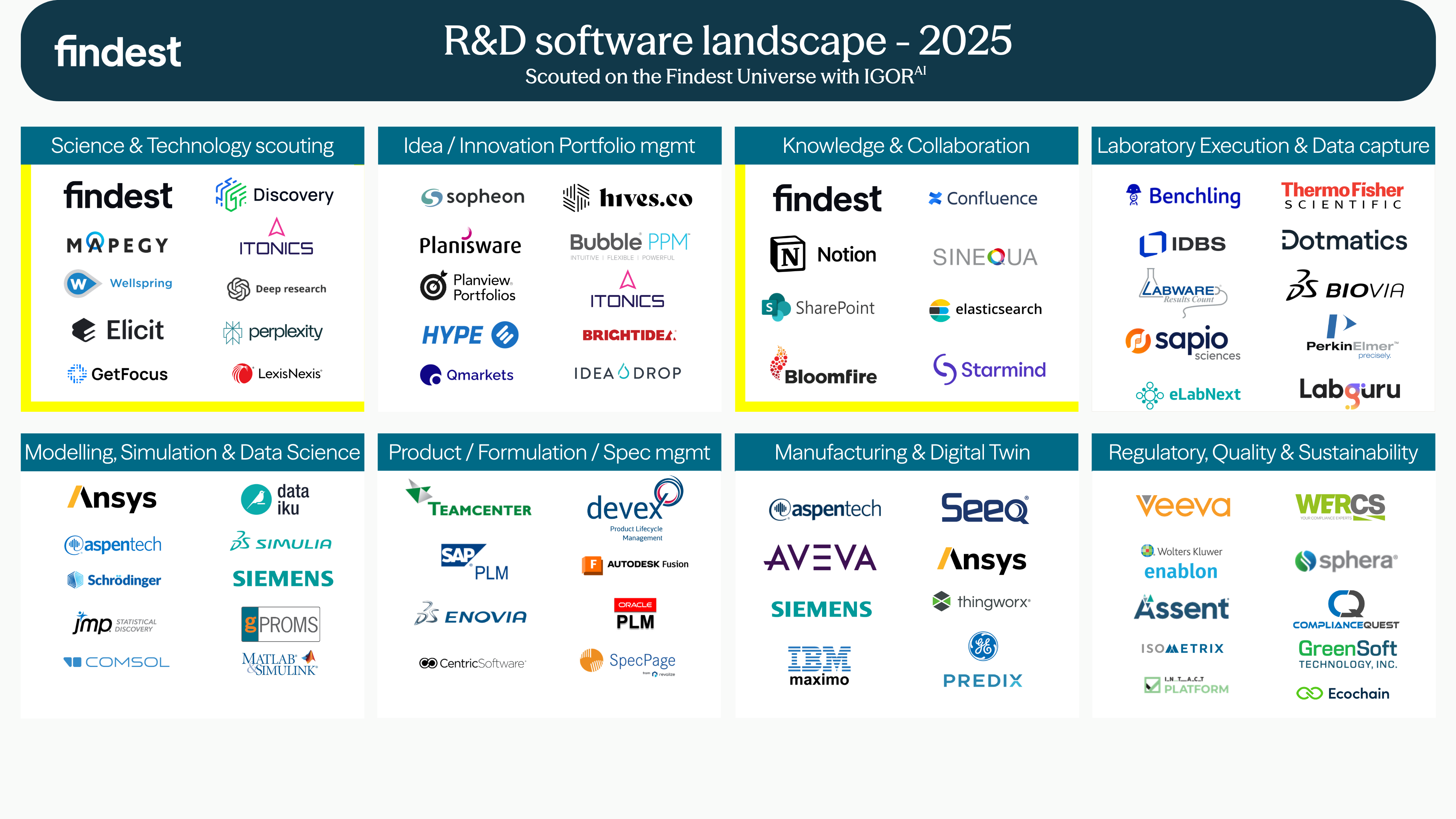
Task: Click the Idea Drop logo
Action: point(628,372)
